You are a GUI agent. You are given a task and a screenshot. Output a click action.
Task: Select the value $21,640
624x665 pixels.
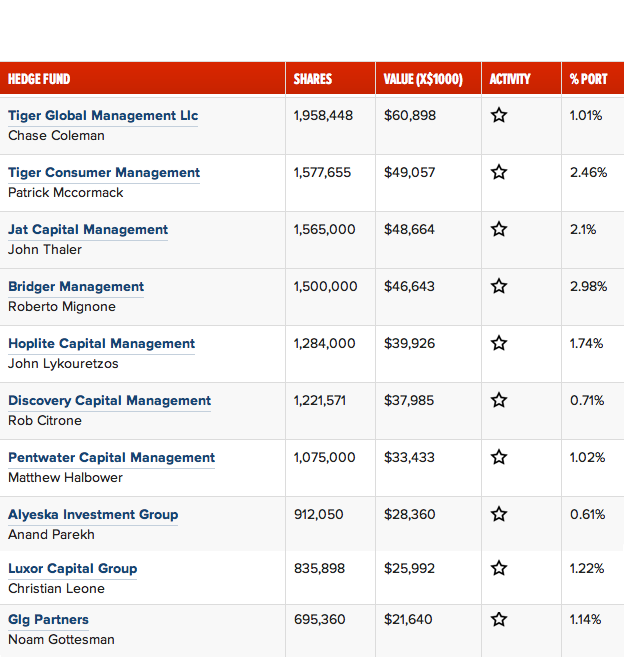408,619
